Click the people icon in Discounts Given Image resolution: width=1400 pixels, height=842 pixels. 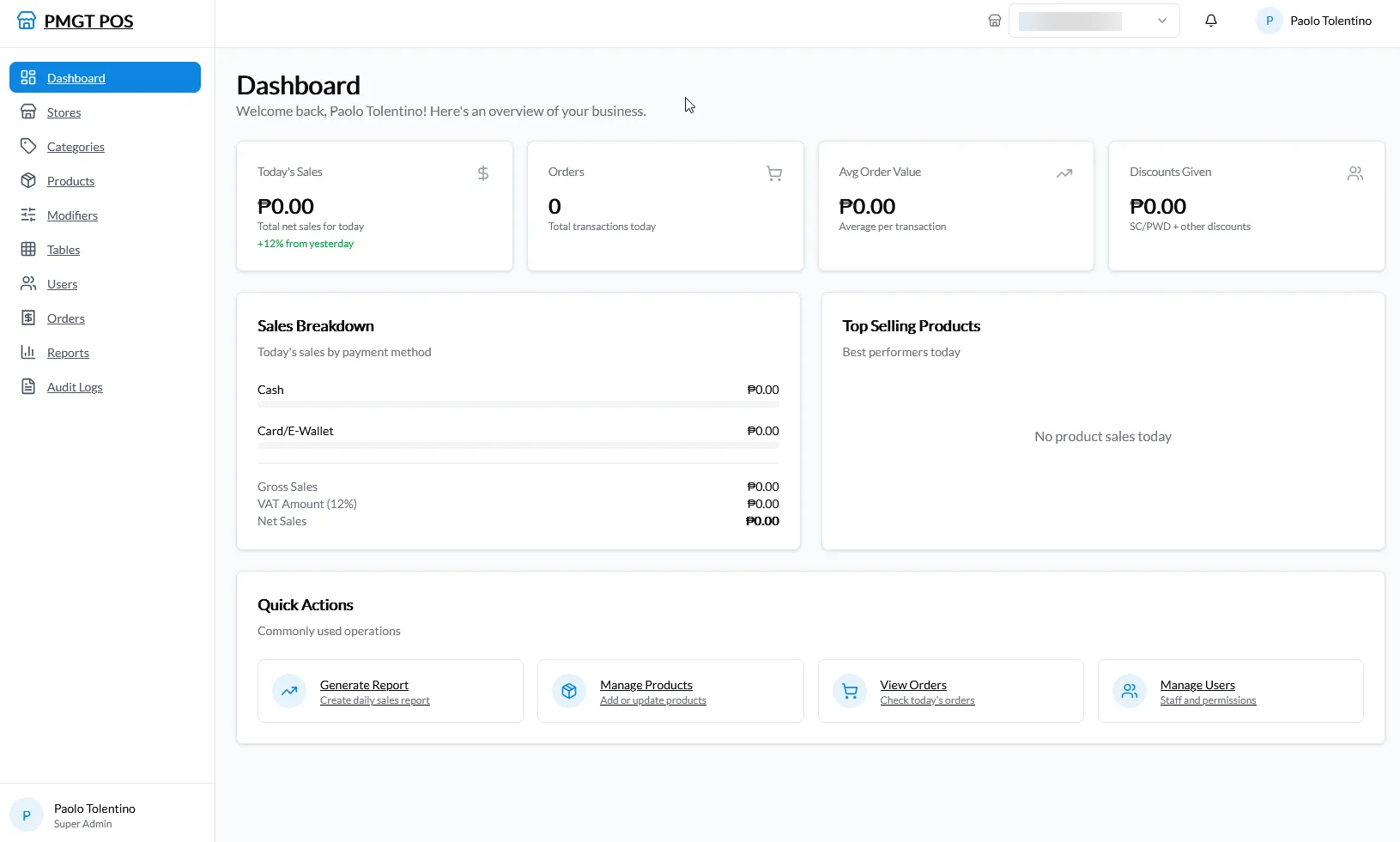coord(1355,173)
